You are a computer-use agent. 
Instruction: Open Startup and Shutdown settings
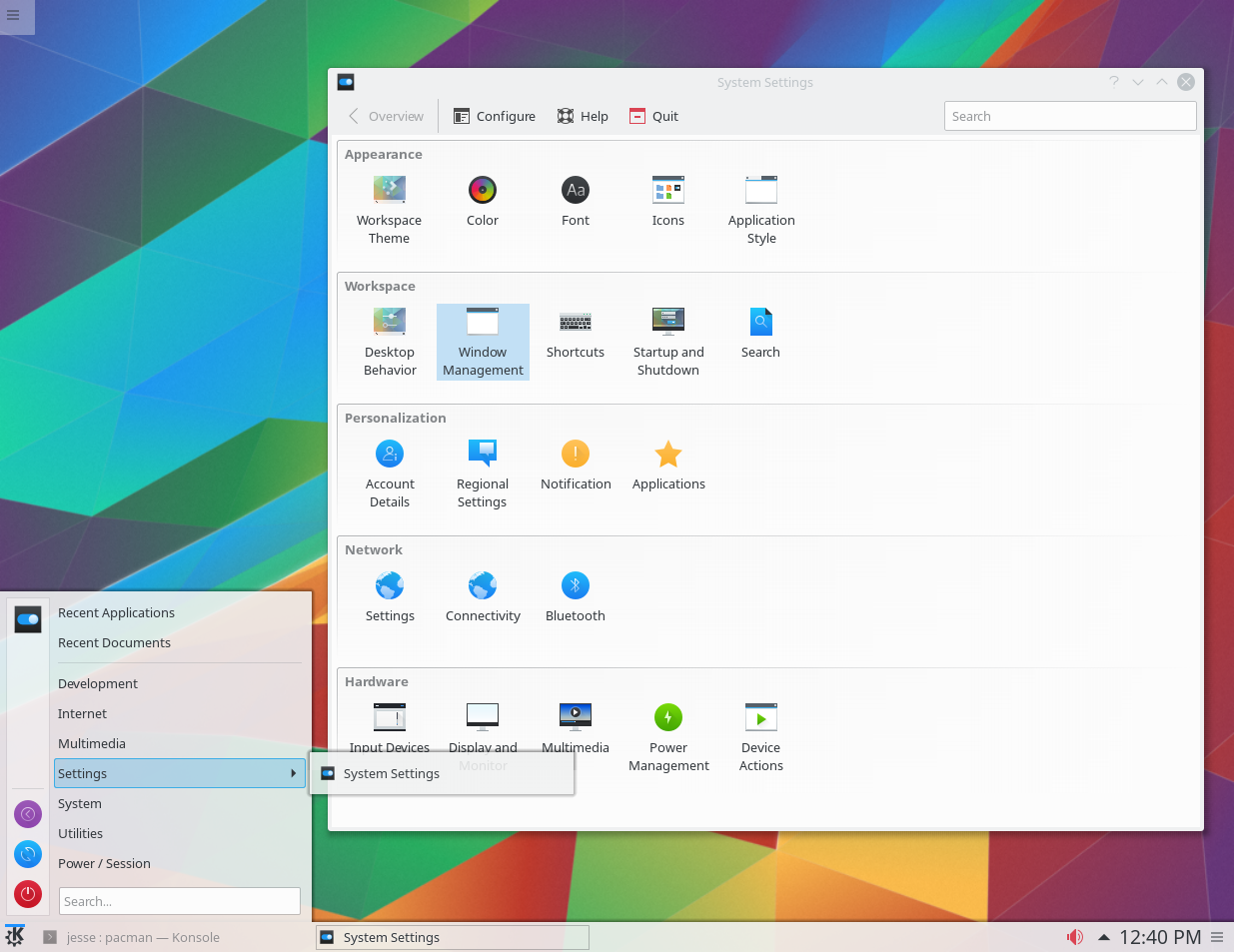point(667,331)
